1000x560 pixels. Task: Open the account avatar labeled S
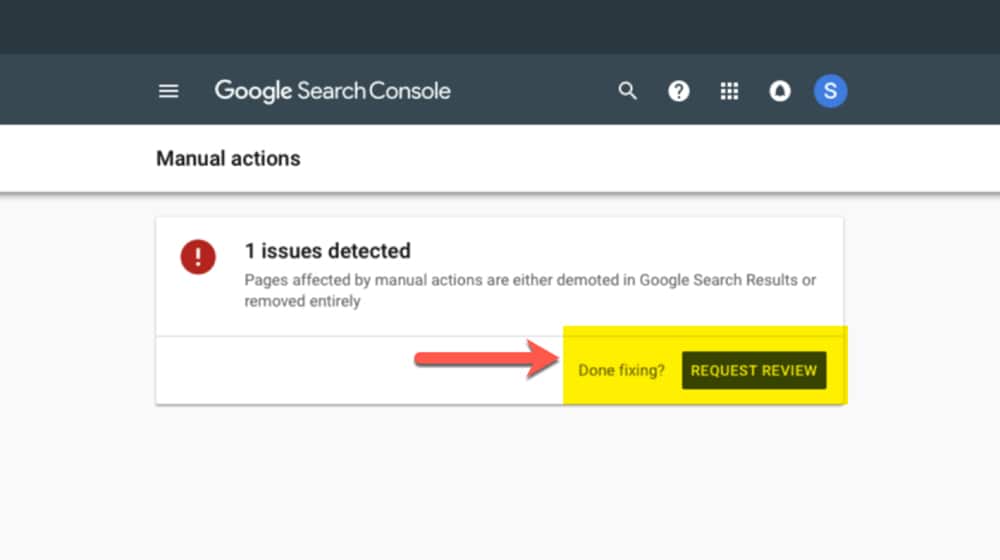[830, 91]
